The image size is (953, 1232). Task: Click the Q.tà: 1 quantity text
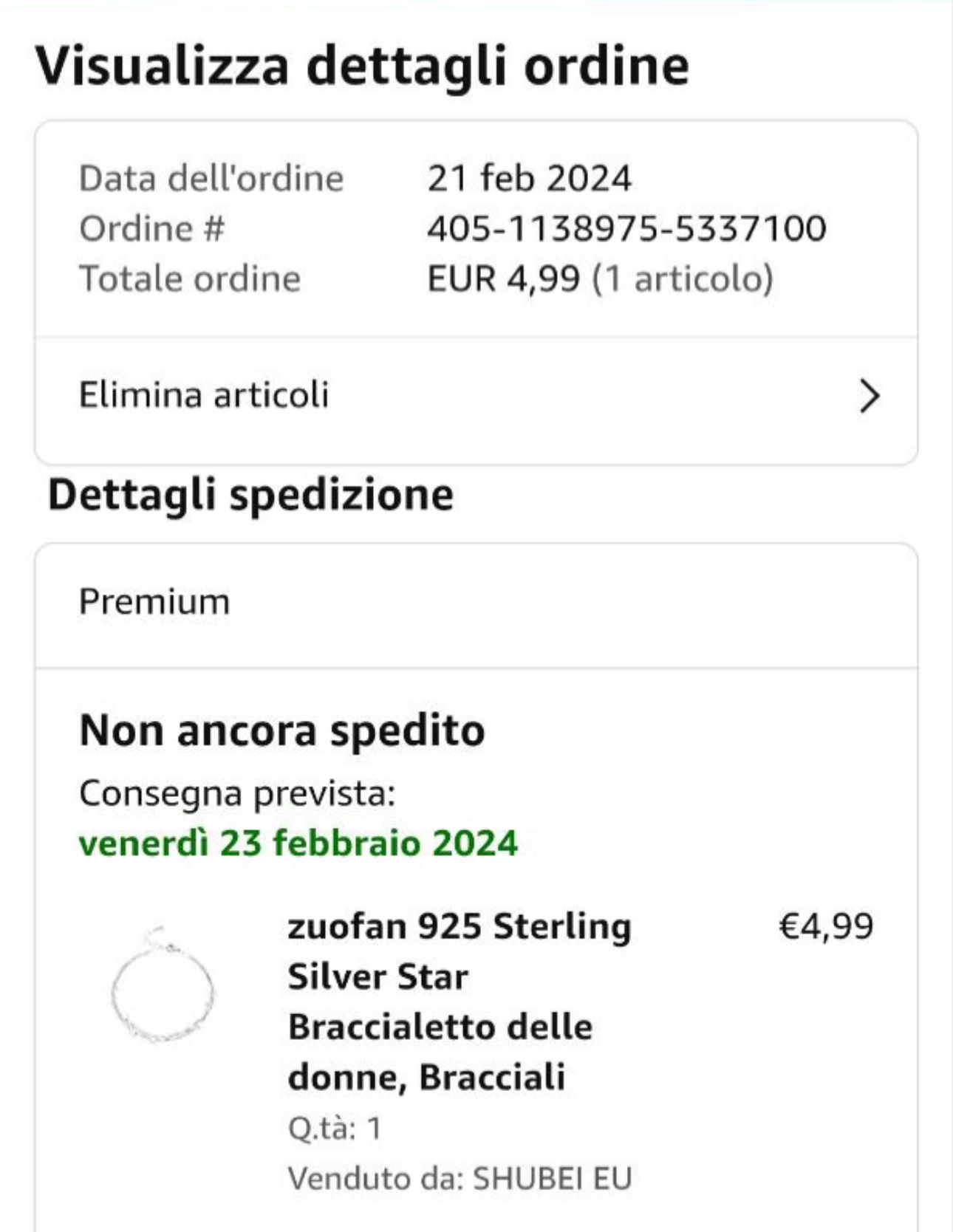click(335, 1128)
